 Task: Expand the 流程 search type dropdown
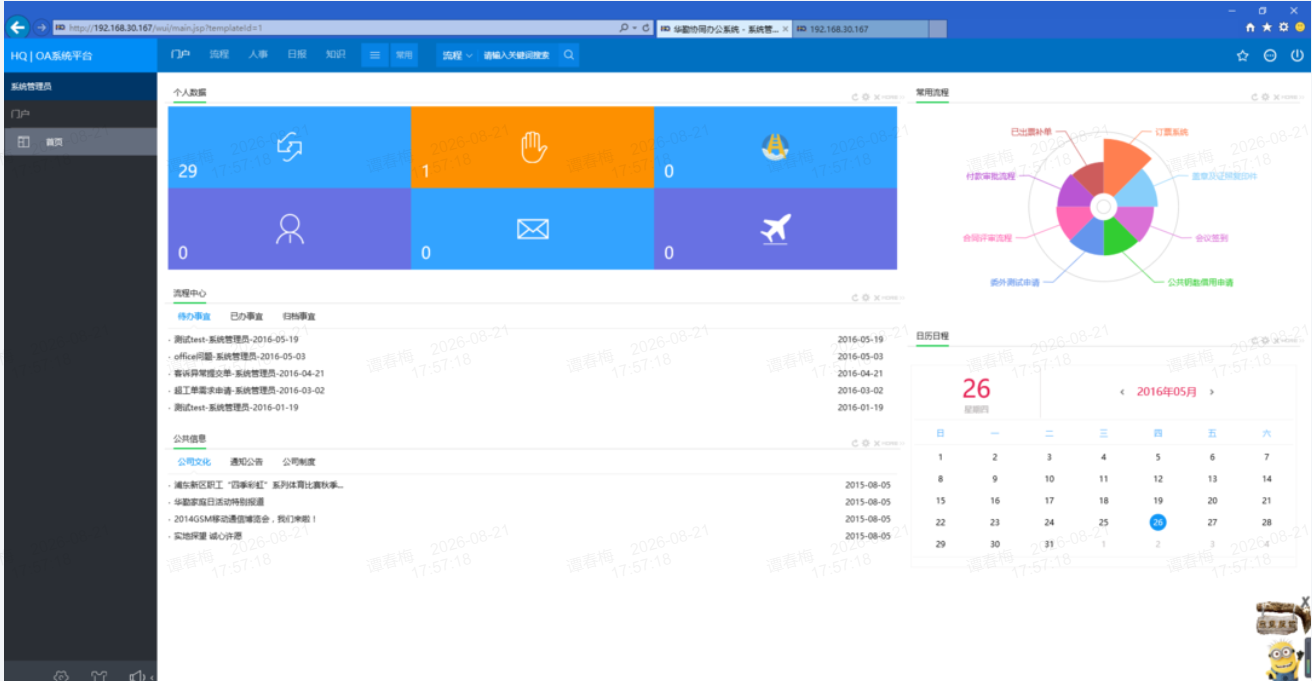pos(457,56)
